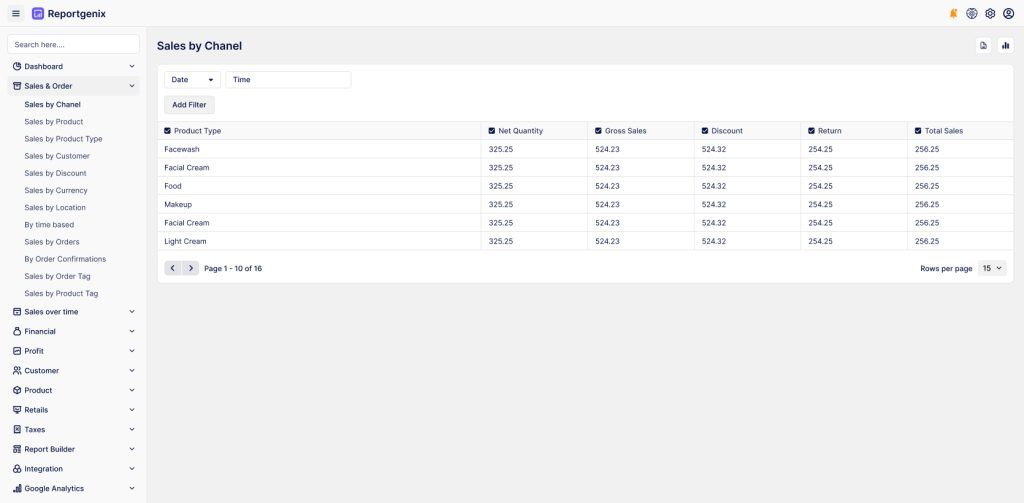1024x503 pixels.
Task: Open Sales by Order Tag report
Action: [x=57, y=276]
